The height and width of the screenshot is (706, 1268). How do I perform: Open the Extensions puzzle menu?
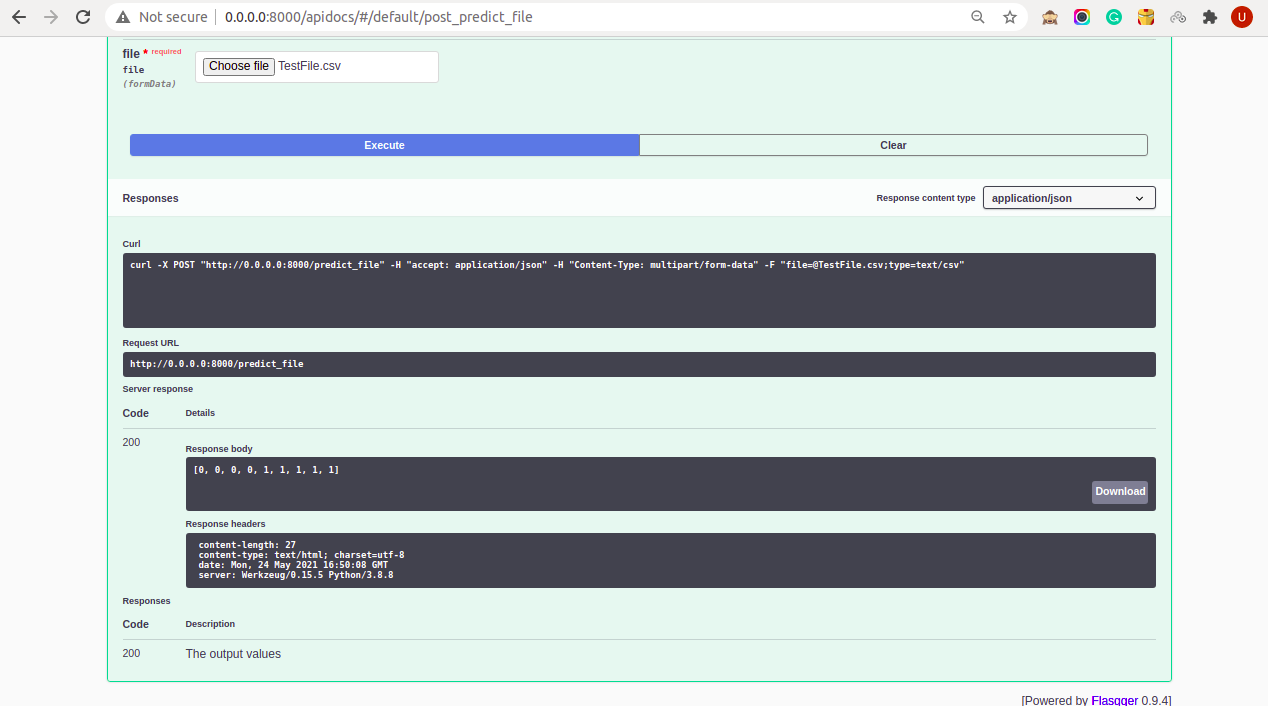[x=1210, y=17]
